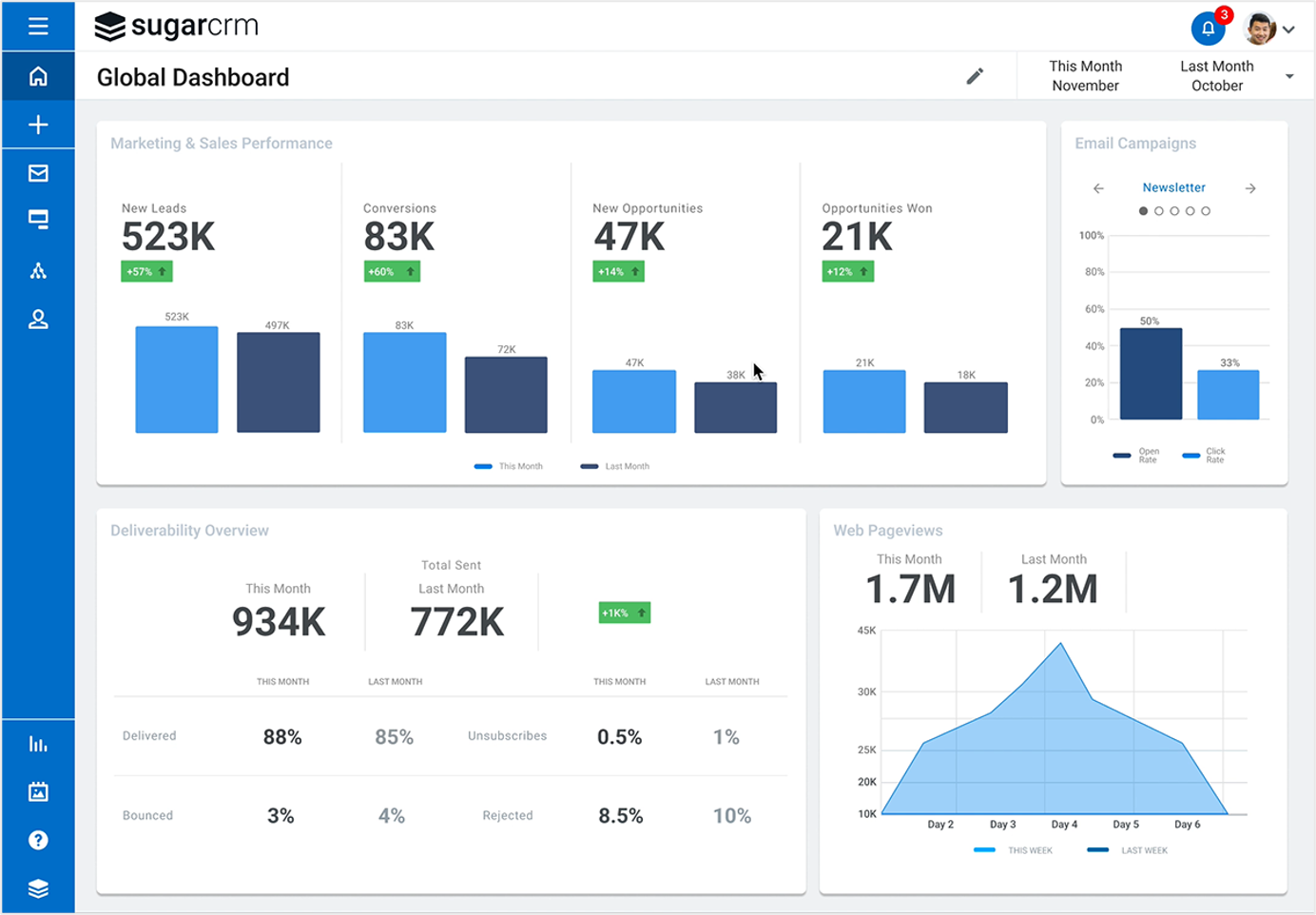The height and width of the screenshot is (915, 1316).
Task: Select This Month November period
Action: 1085,76
